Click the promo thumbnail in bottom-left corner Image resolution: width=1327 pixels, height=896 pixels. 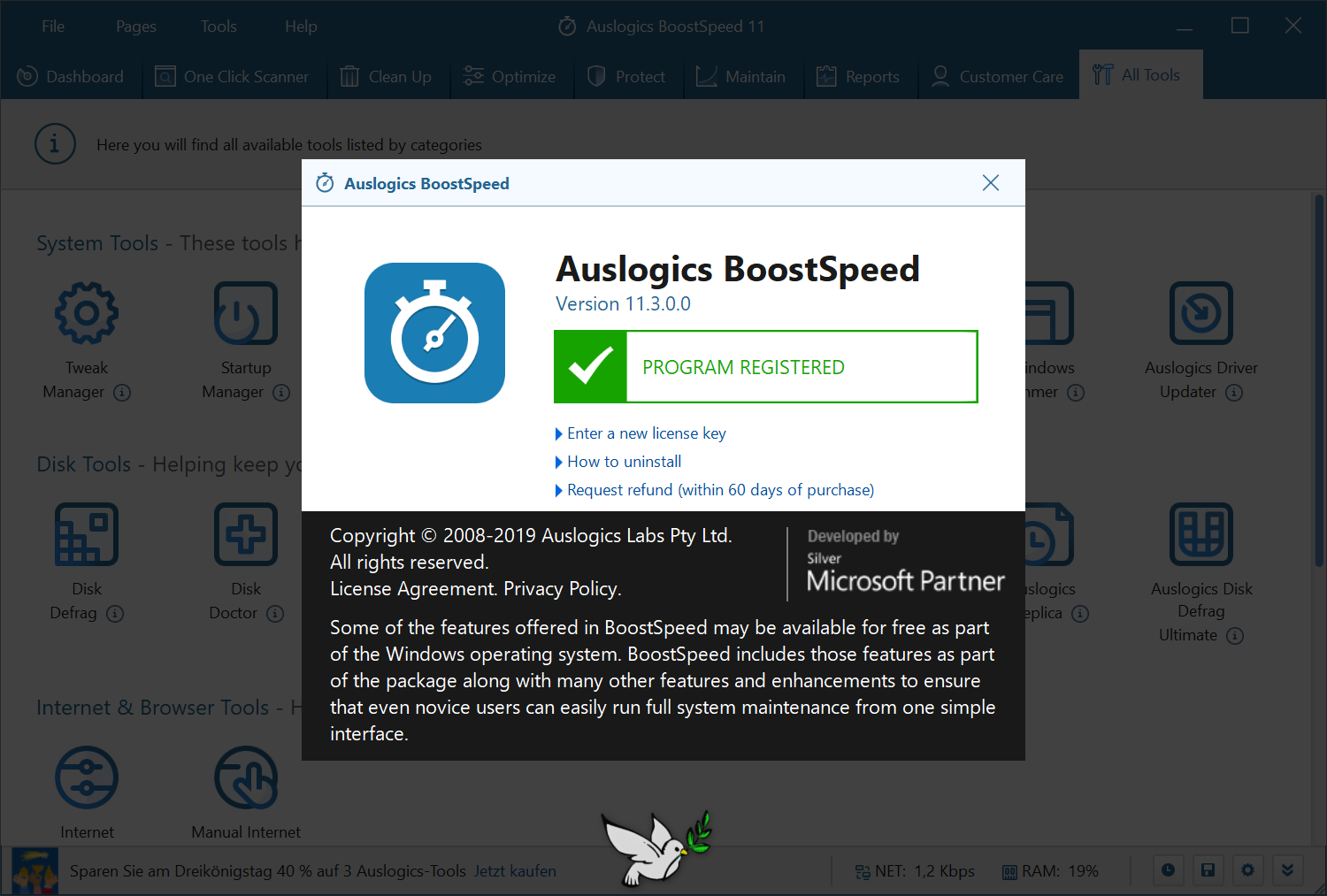pos(35,871)
